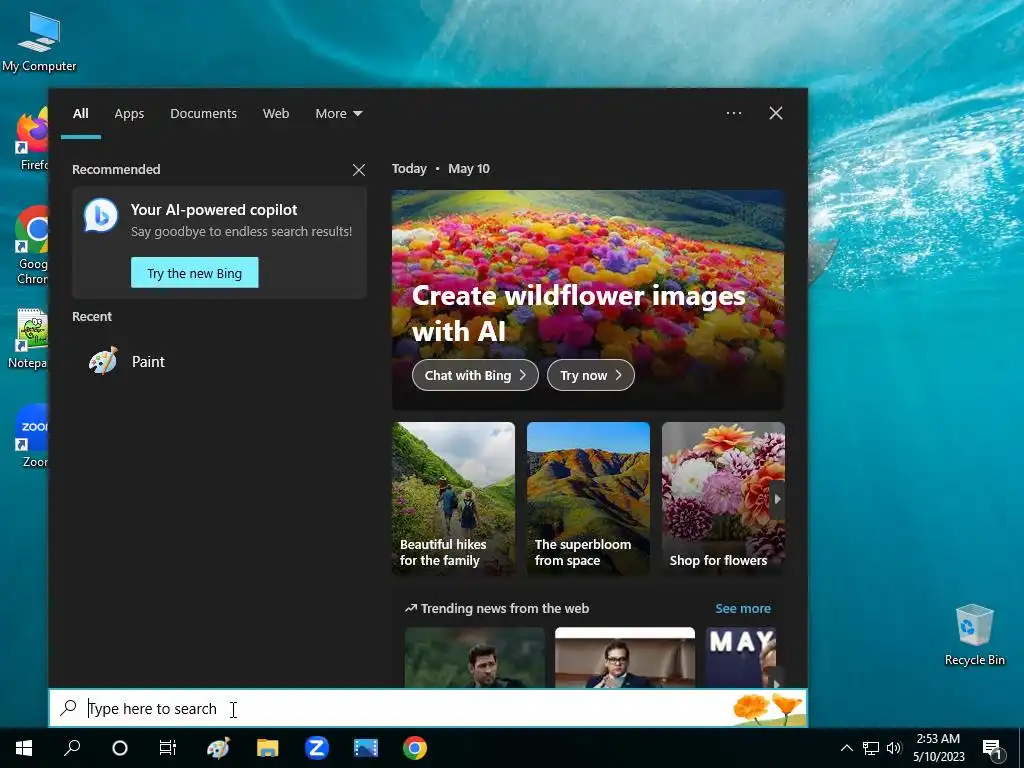The height and width of the screenshot is (768, 1024).
Task: Open the Windows Start menu
Action: pos(24,748)
